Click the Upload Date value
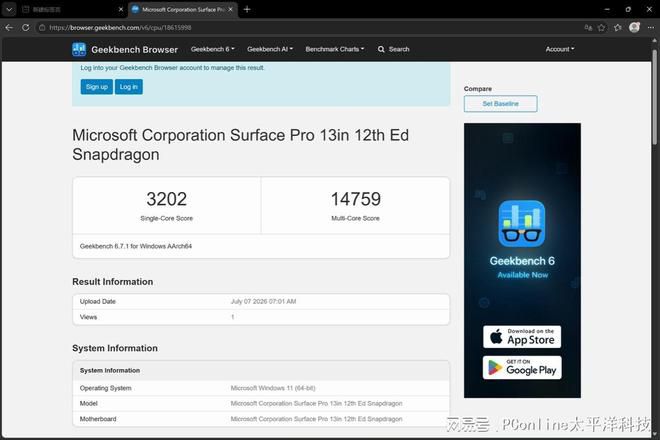The image size is (660, 440). (x=263, y=301)
